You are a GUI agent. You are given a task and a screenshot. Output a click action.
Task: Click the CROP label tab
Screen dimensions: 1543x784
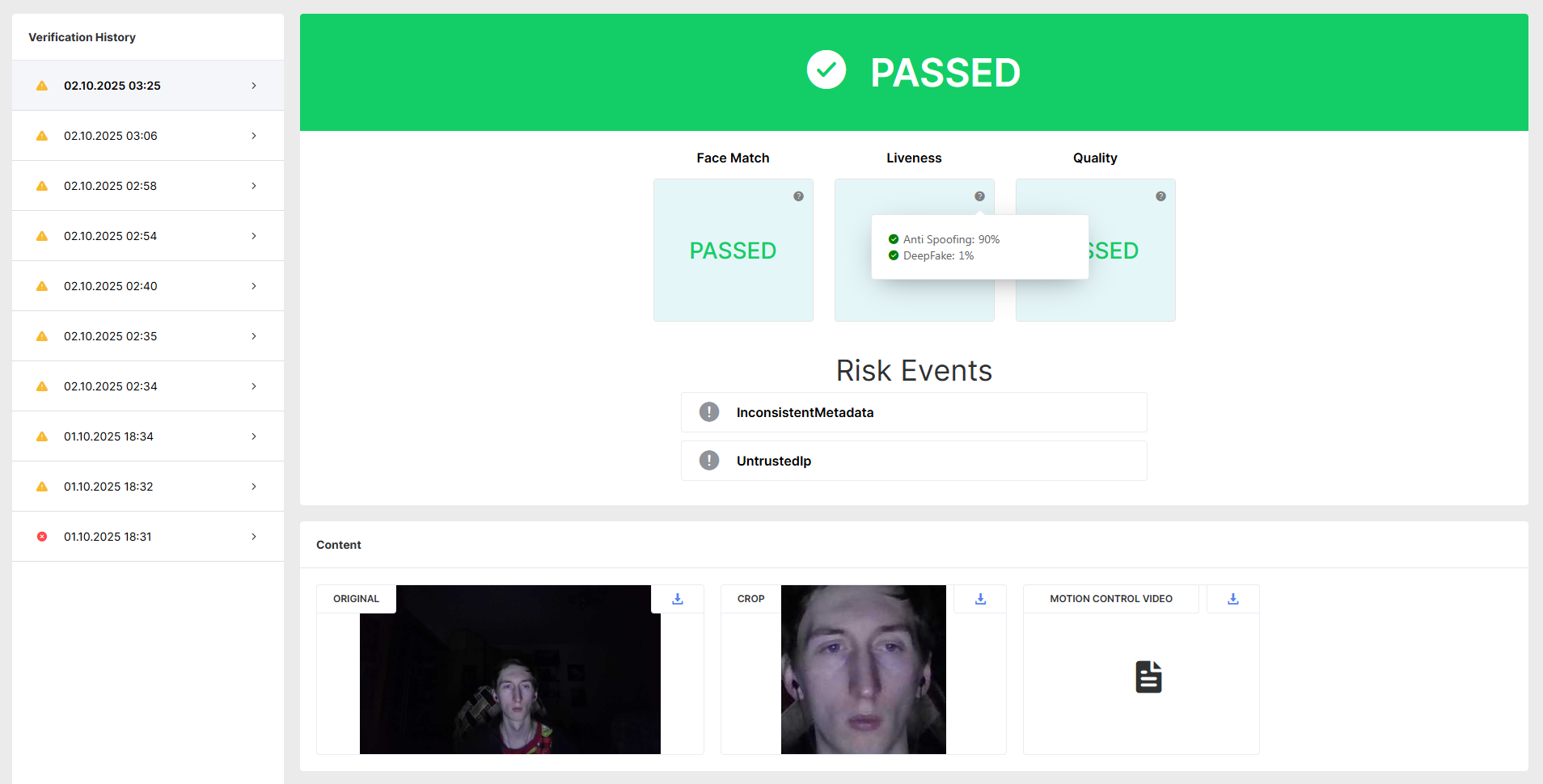point(750,599)
